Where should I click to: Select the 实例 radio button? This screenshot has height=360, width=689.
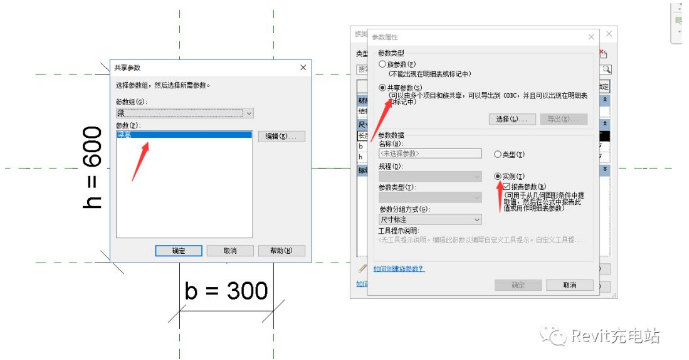tap(497, 176)
